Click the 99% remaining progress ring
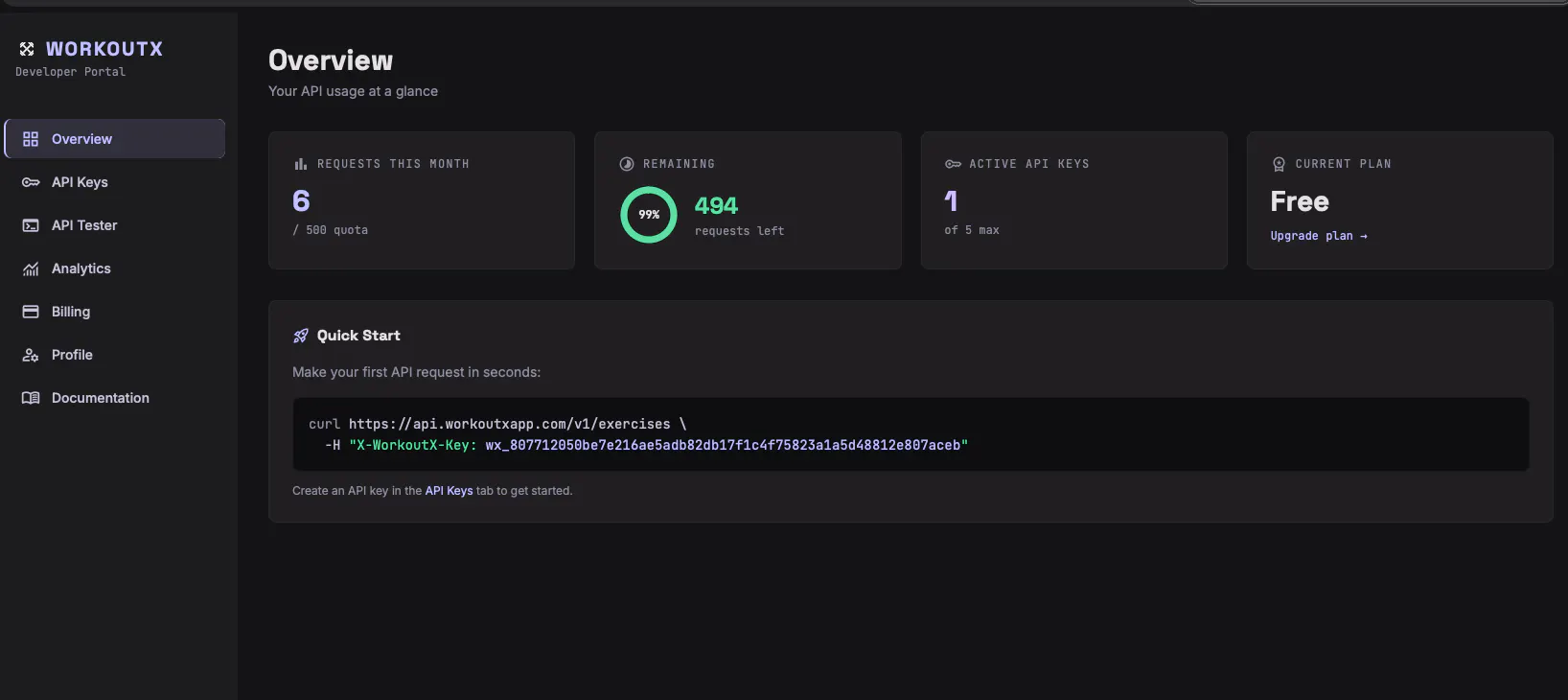This screenshot has width=1568, height=700. coord(649,215)
